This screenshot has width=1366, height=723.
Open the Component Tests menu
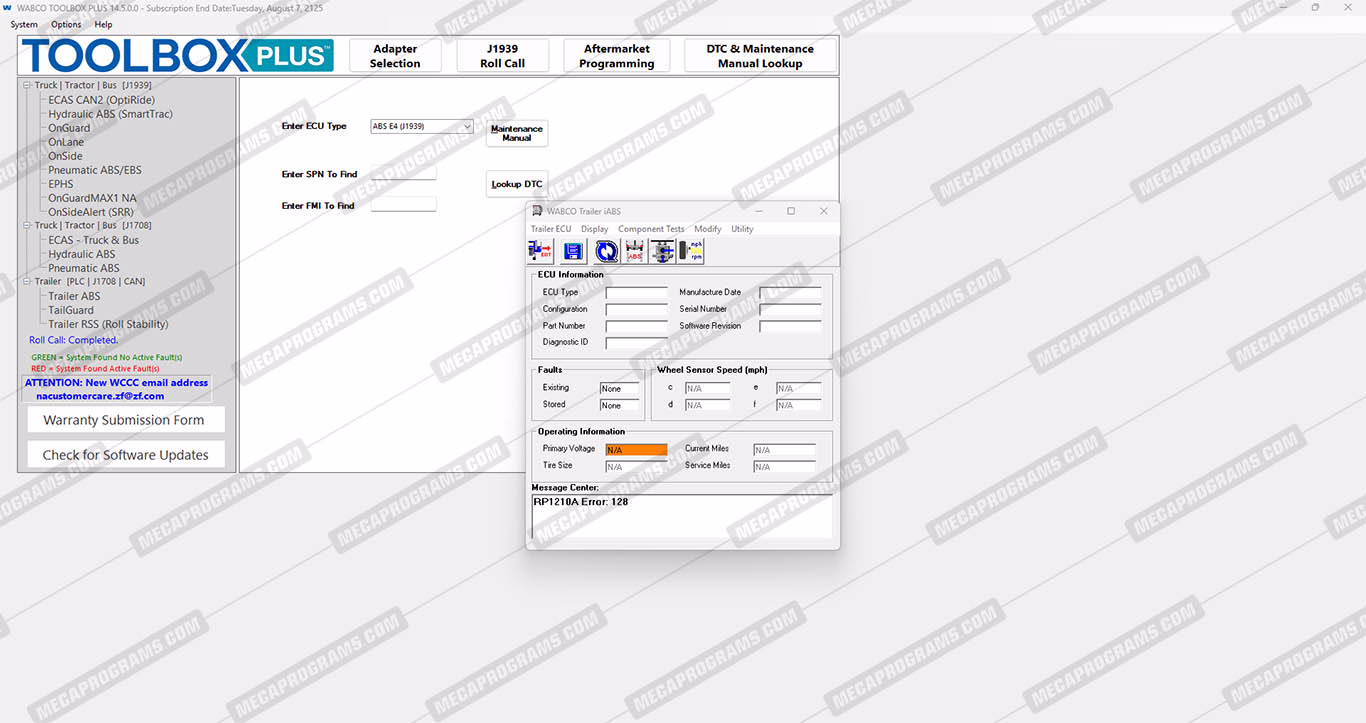coord(651,229)
